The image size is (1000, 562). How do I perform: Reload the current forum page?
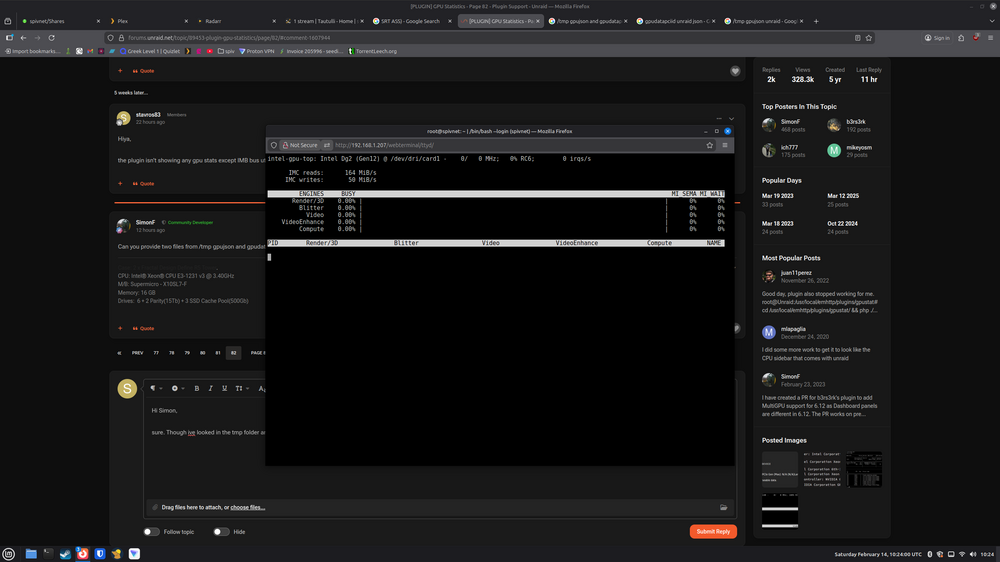point(52,38)
